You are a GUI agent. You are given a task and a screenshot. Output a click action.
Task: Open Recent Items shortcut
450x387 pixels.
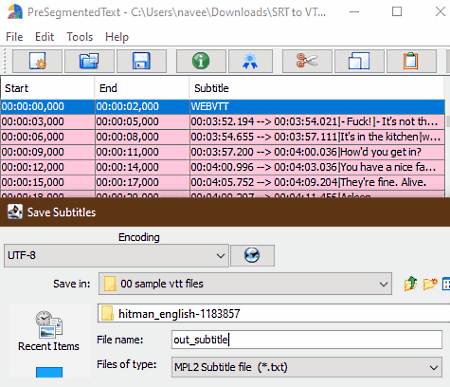(x=49, y=331)
